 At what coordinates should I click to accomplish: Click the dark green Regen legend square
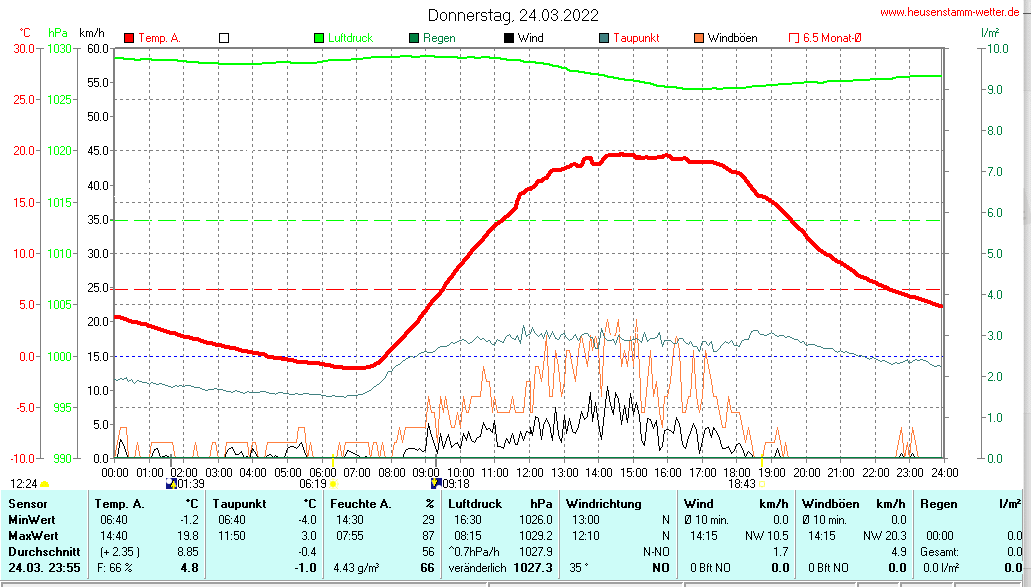tap(414, 38)
